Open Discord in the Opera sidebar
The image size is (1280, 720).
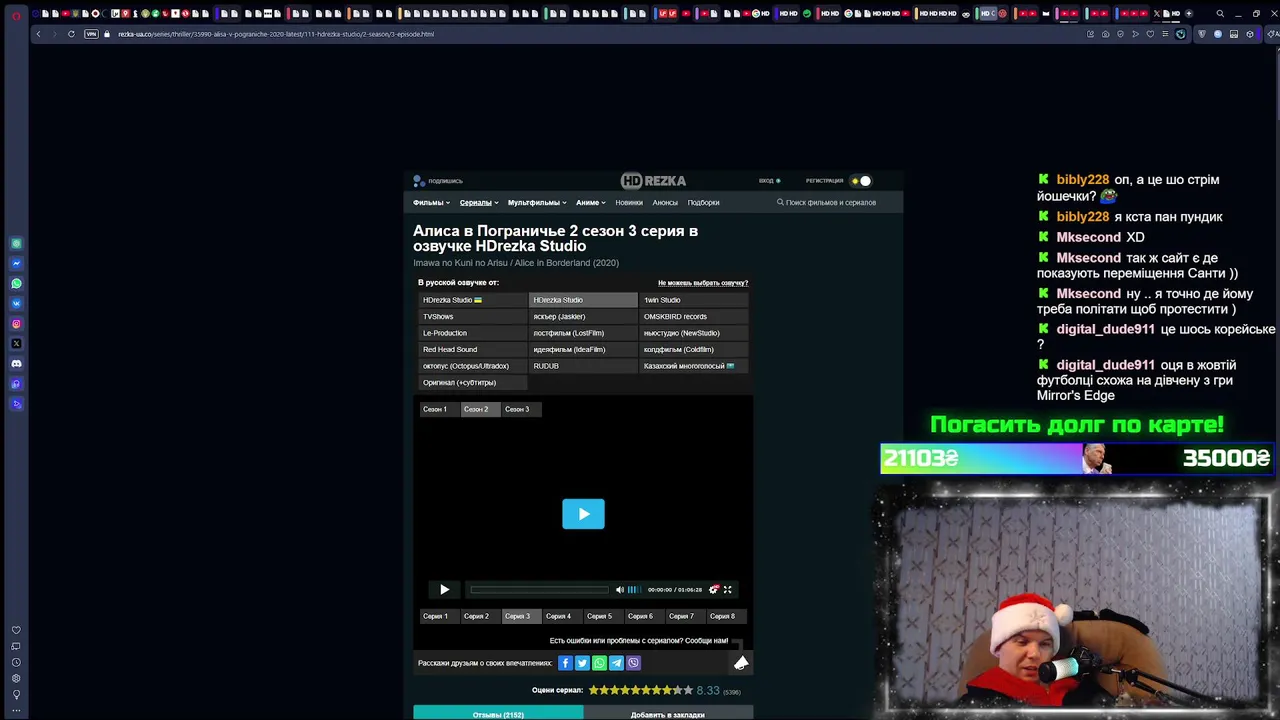(16, 364)
